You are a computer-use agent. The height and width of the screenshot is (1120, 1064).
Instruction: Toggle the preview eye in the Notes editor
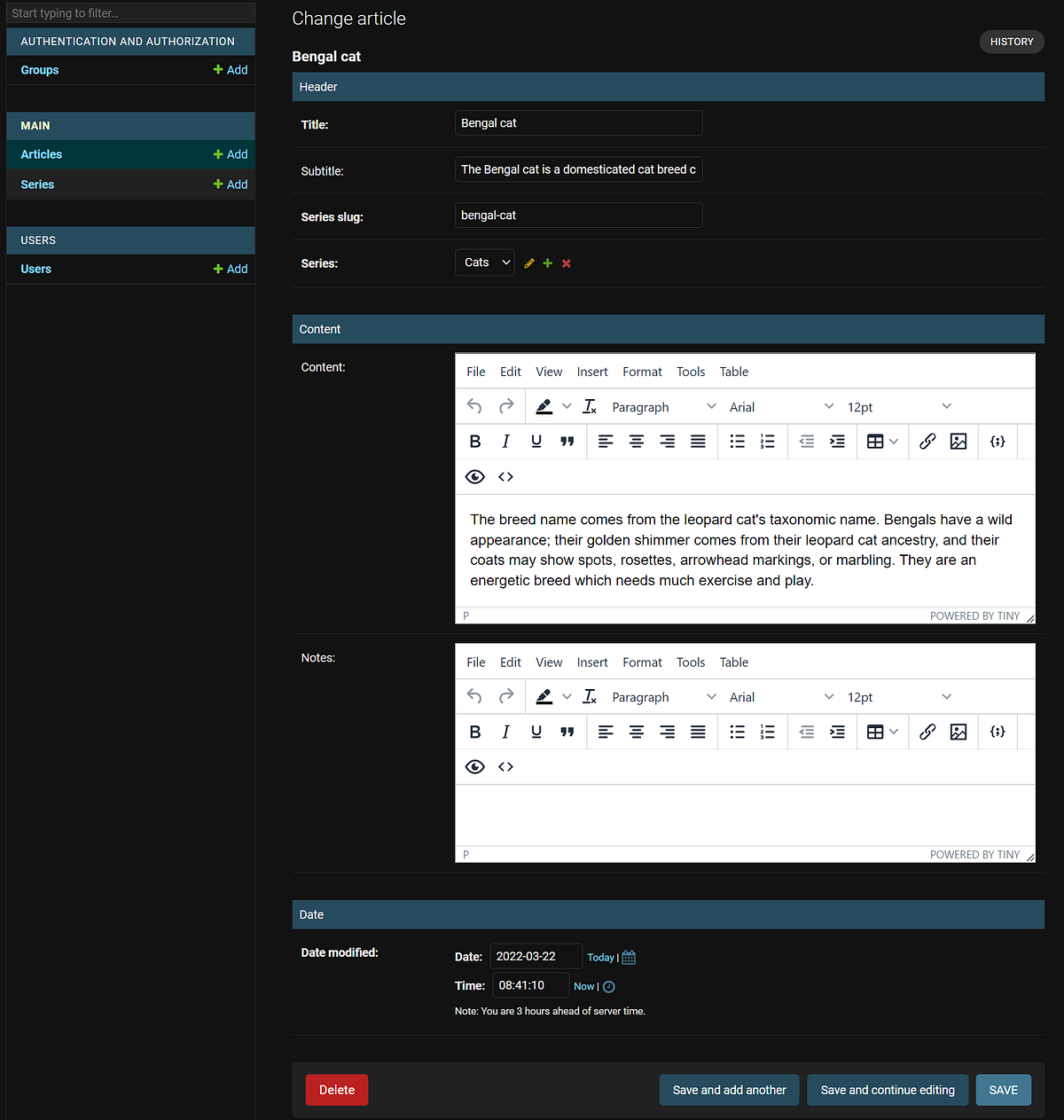click(474, 766)
